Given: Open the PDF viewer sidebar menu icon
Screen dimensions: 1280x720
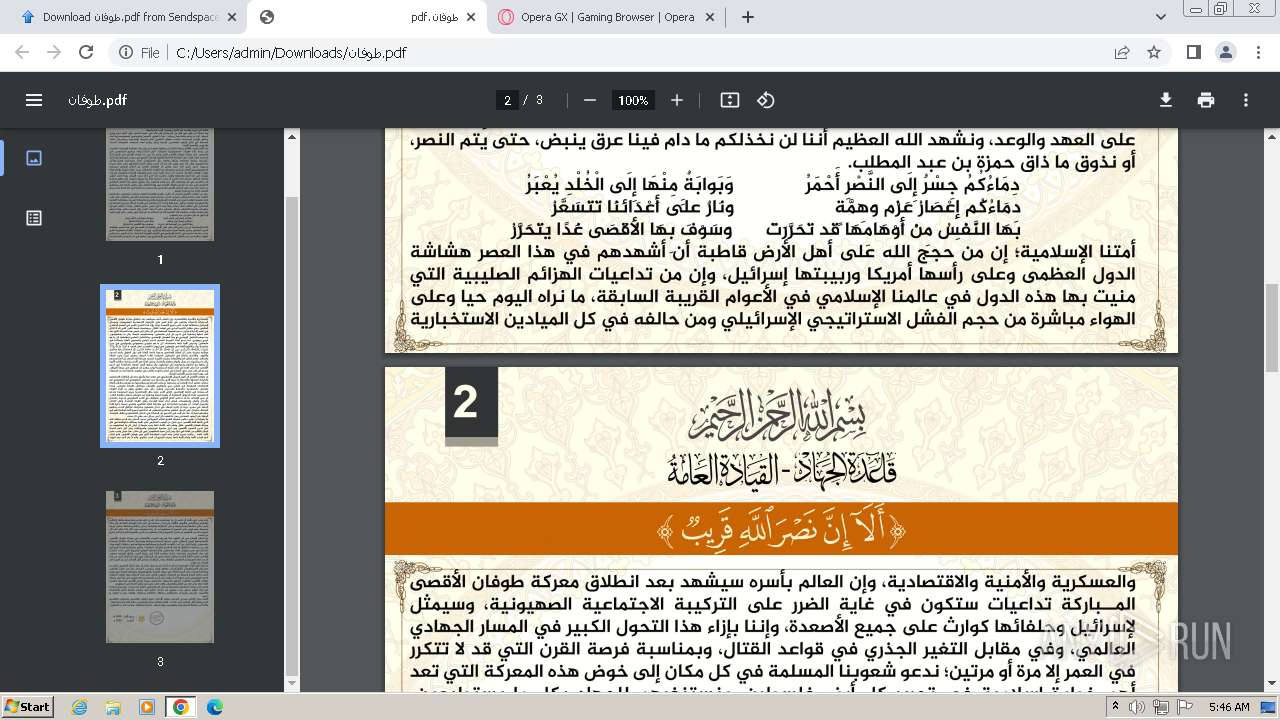Looking at the screenshot, I should pos(34,100).
